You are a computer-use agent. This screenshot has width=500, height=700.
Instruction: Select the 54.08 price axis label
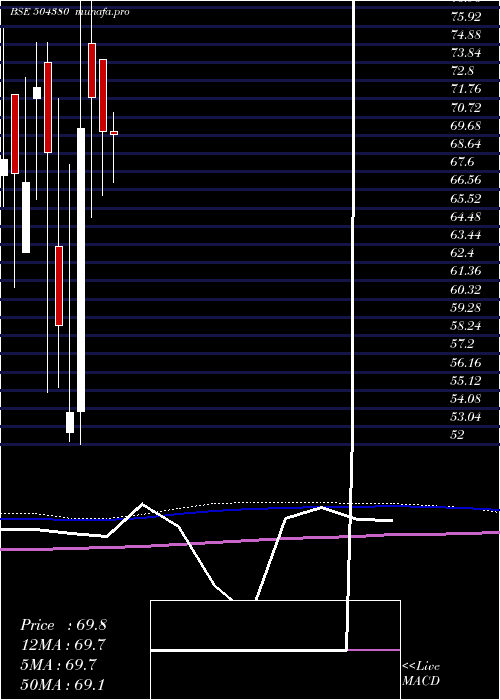(466, 399)
